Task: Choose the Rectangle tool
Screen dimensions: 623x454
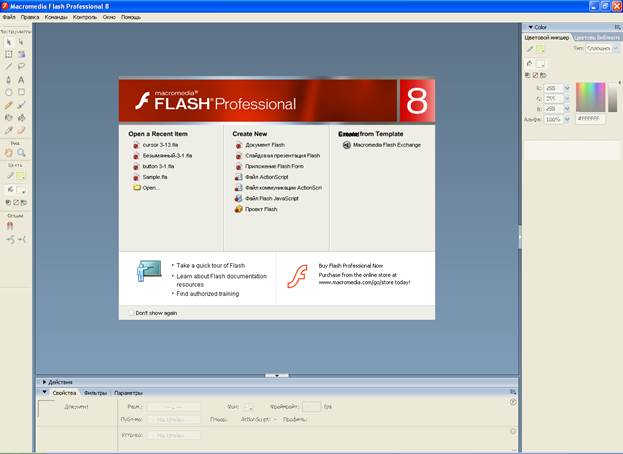Action: (21, 92)
